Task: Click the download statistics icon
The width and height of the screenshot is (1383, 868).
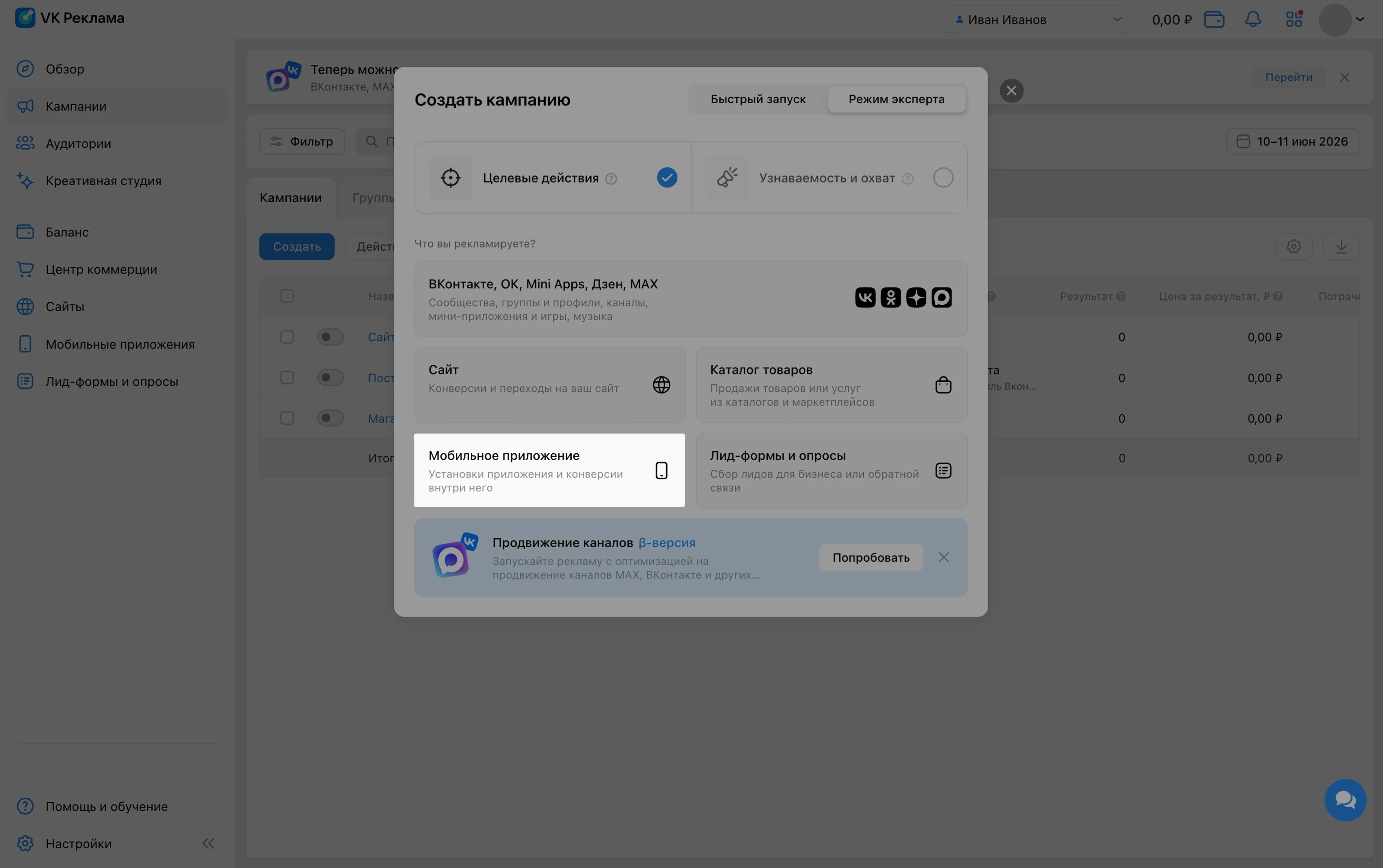Action: [1341, 247]
